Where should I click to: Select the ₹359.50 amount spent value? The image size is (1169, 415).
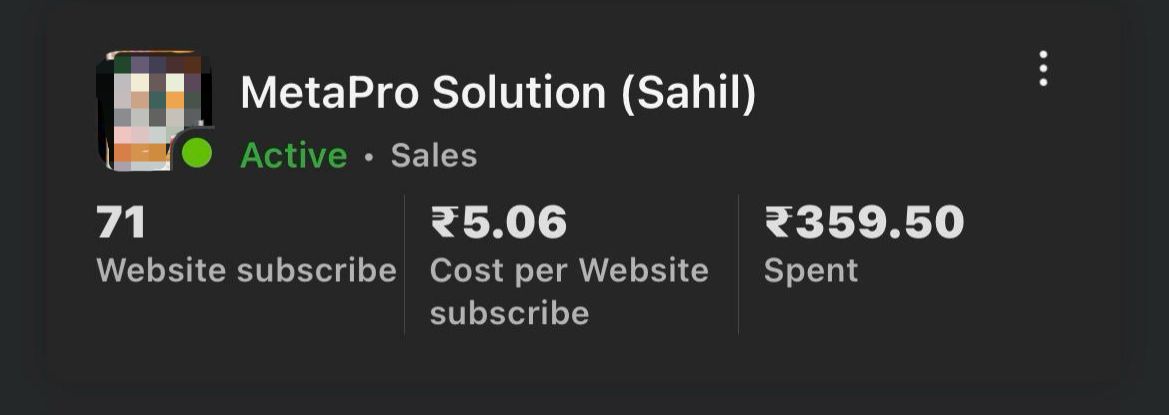pos(863,222)
